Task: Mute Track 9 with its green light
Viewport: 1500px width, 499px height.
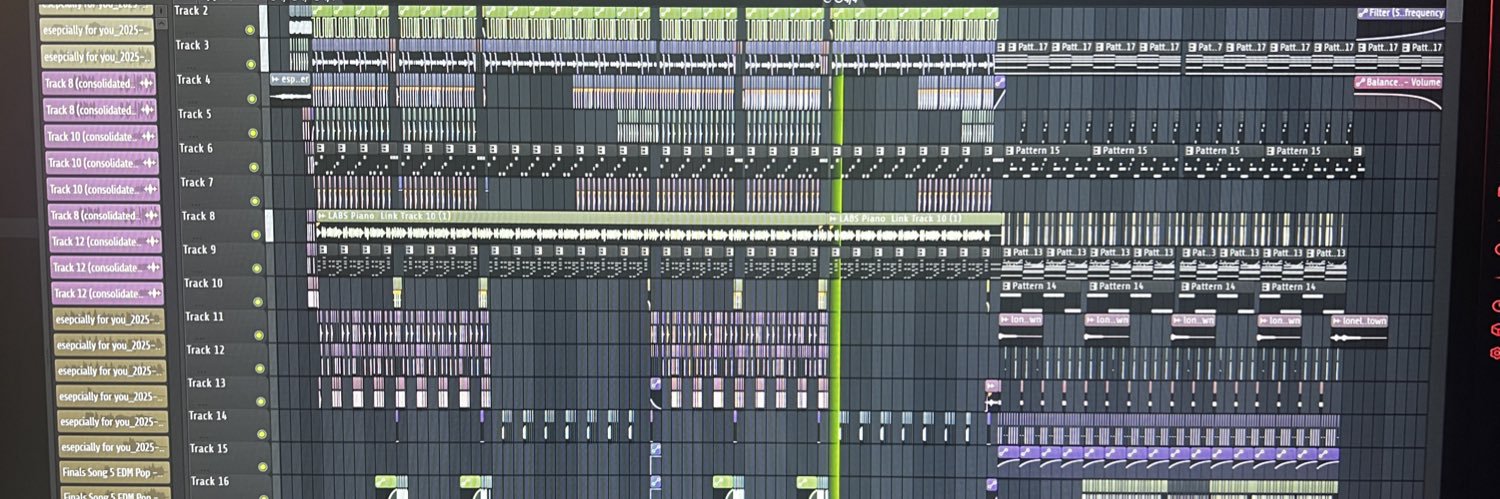Action: [x=256, y=268]
